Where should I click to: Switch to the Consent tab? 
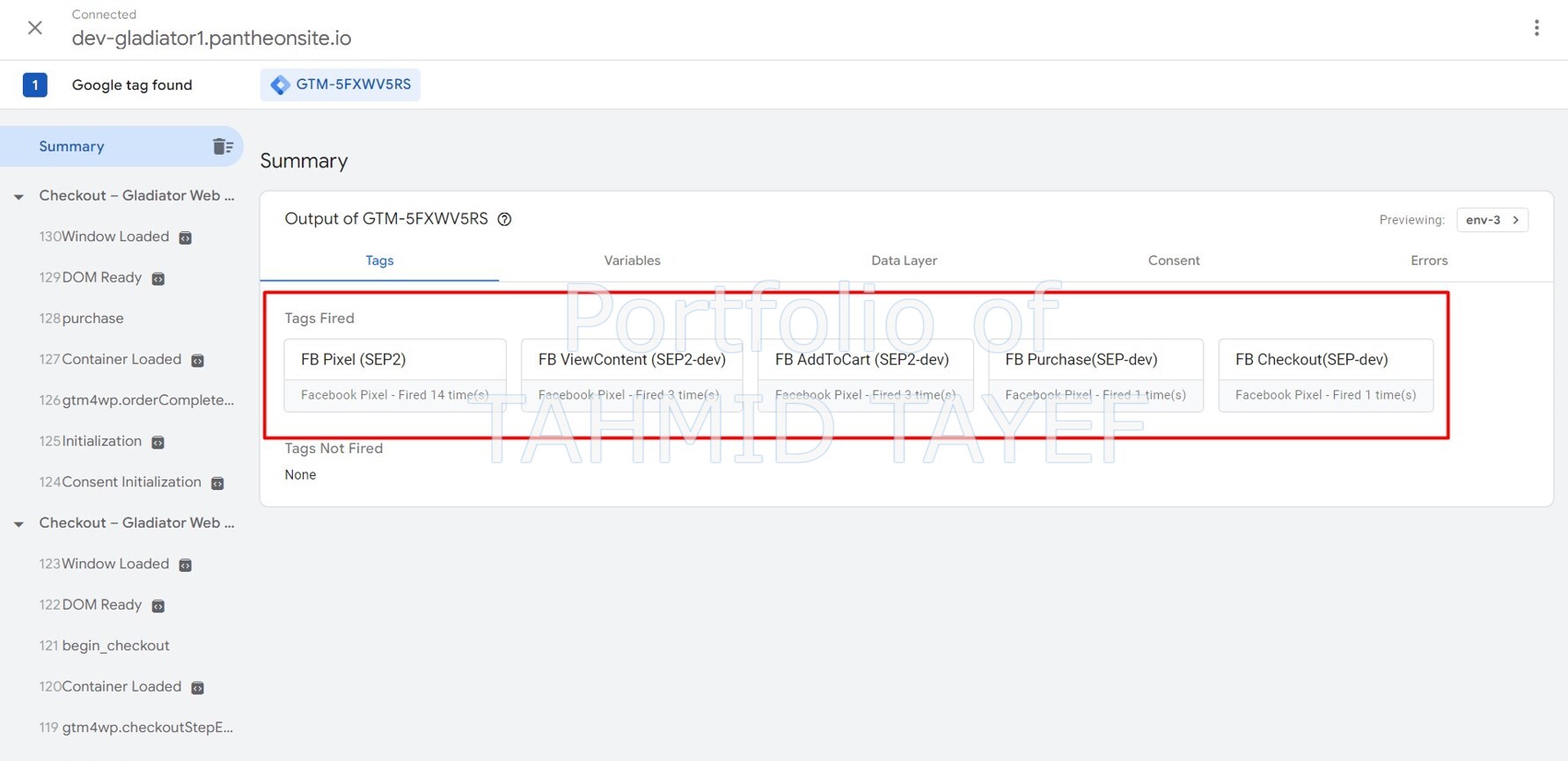[1174, 260]
